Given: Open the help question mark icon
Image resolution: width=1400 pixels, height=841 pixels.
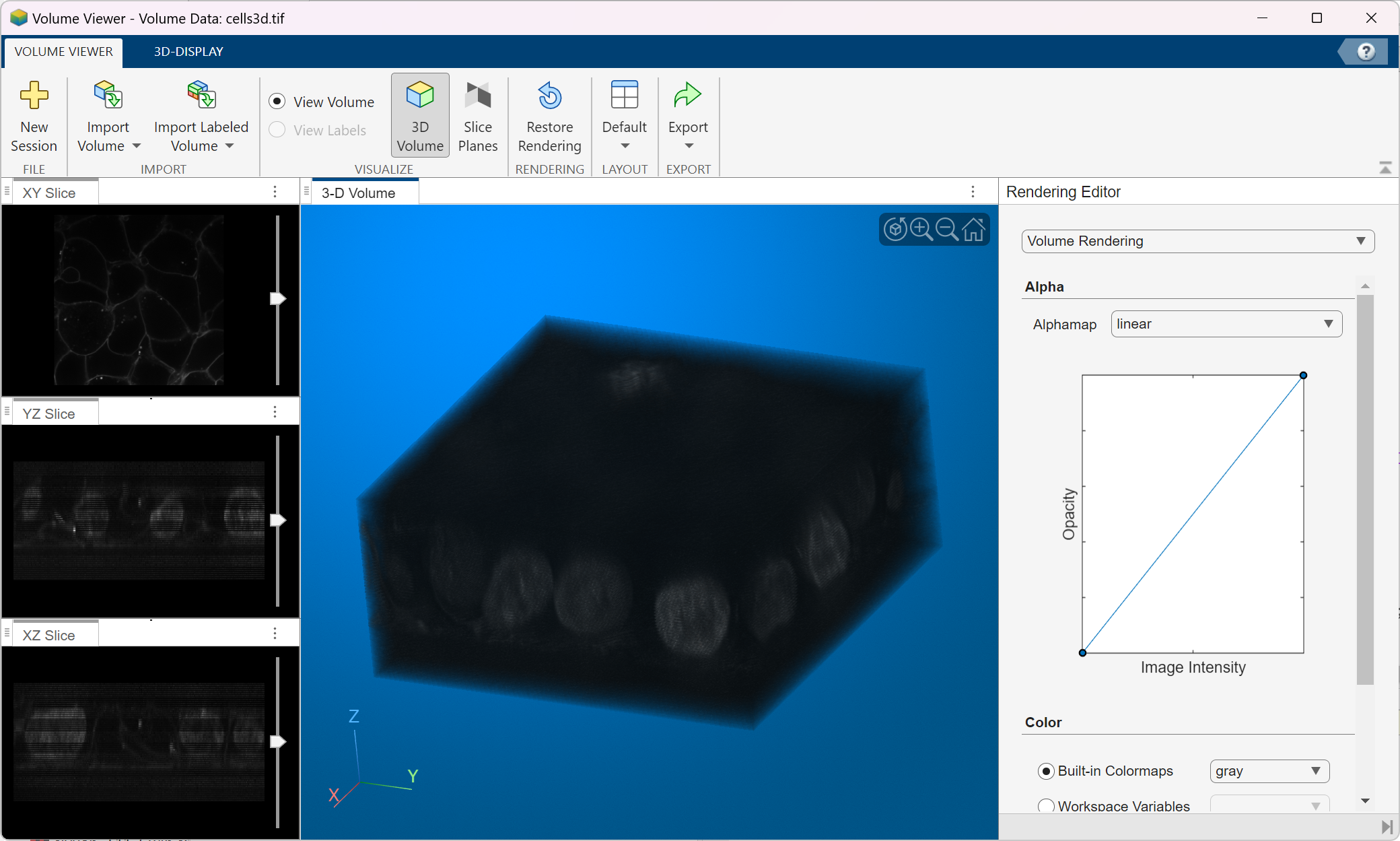Looking at the screenshot, I should coord(1366,52).
